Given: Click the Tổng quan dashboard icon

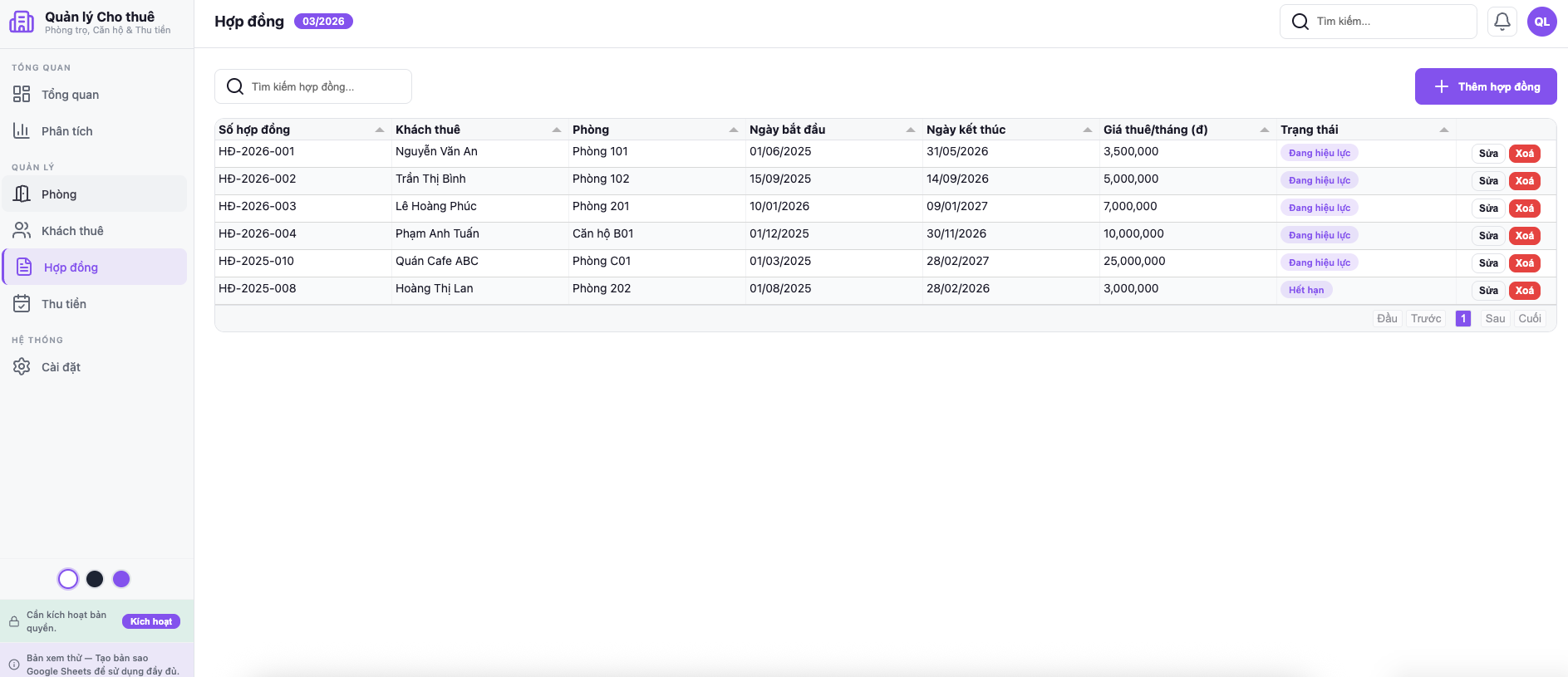Looking at the screenshot, I should 22,95.
